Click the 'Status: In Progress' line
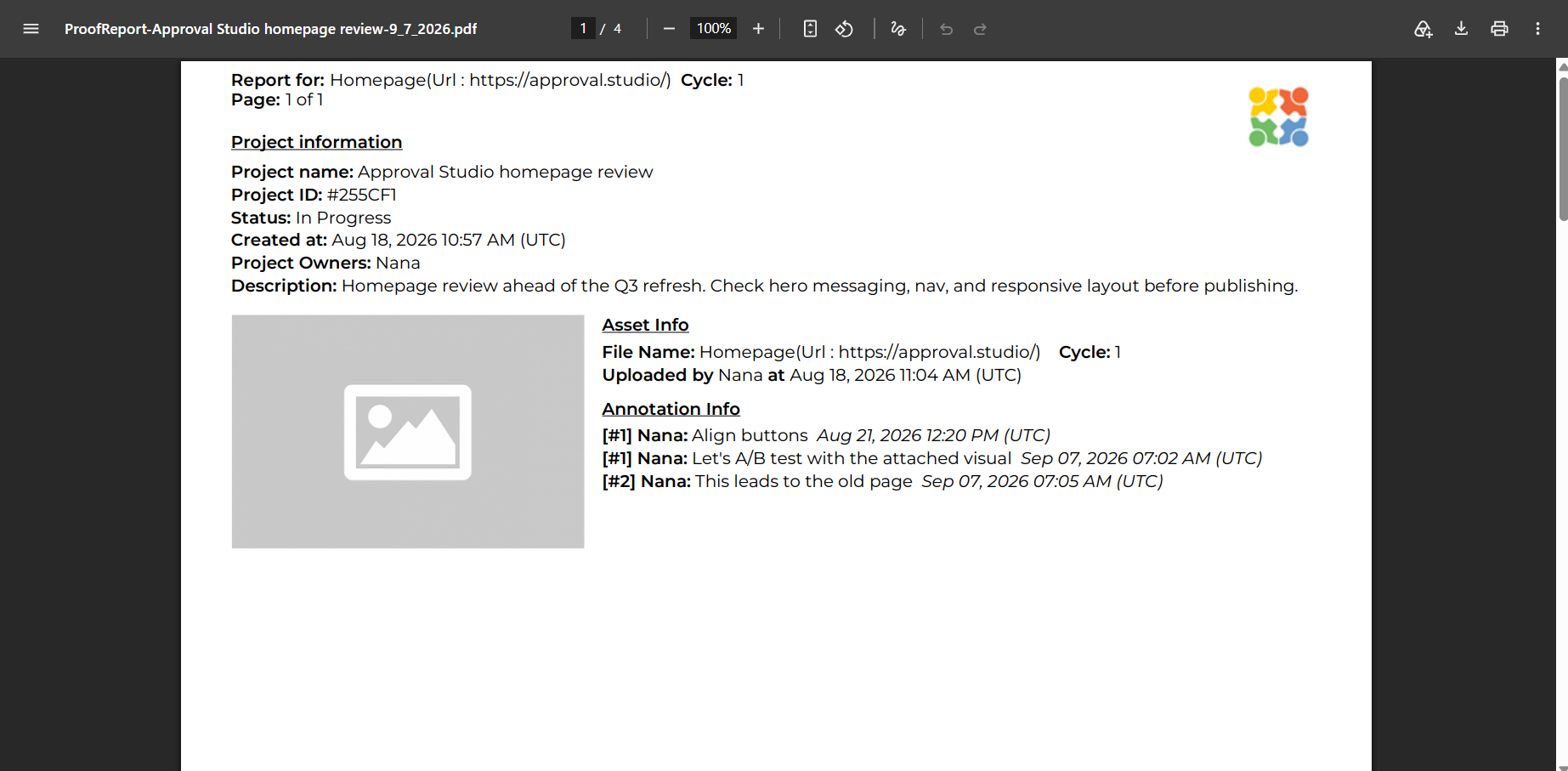 click(311, 218)
